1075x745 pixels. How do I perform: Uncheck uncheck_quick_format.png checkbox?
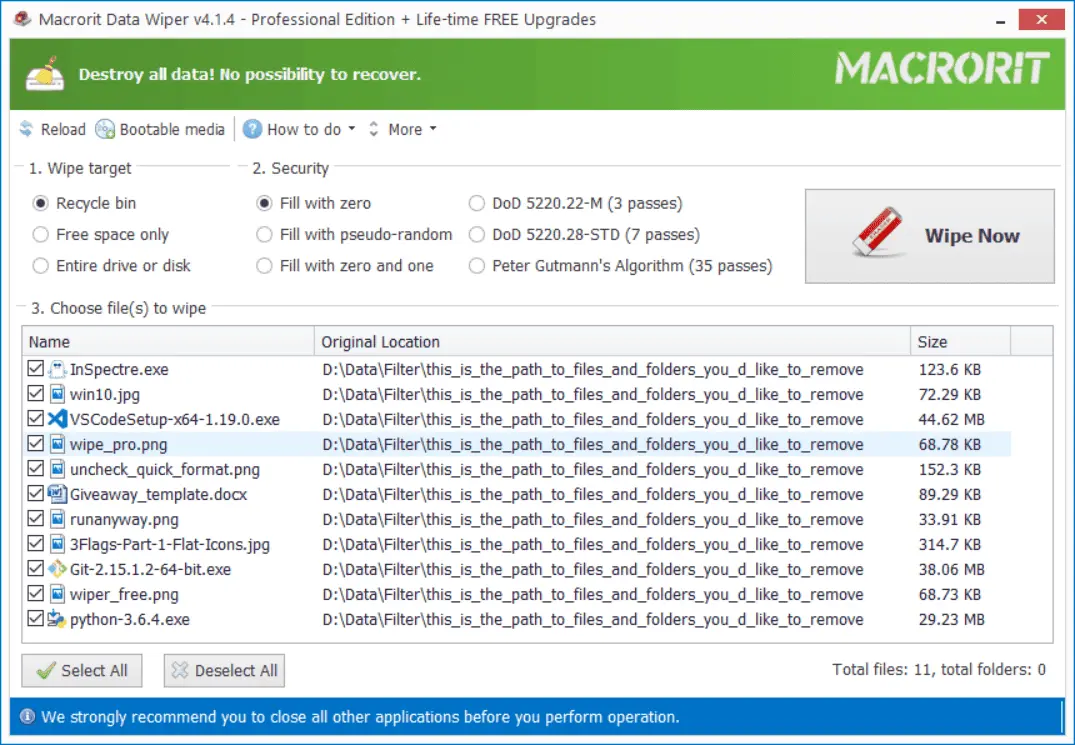click(x=36, y=469)
